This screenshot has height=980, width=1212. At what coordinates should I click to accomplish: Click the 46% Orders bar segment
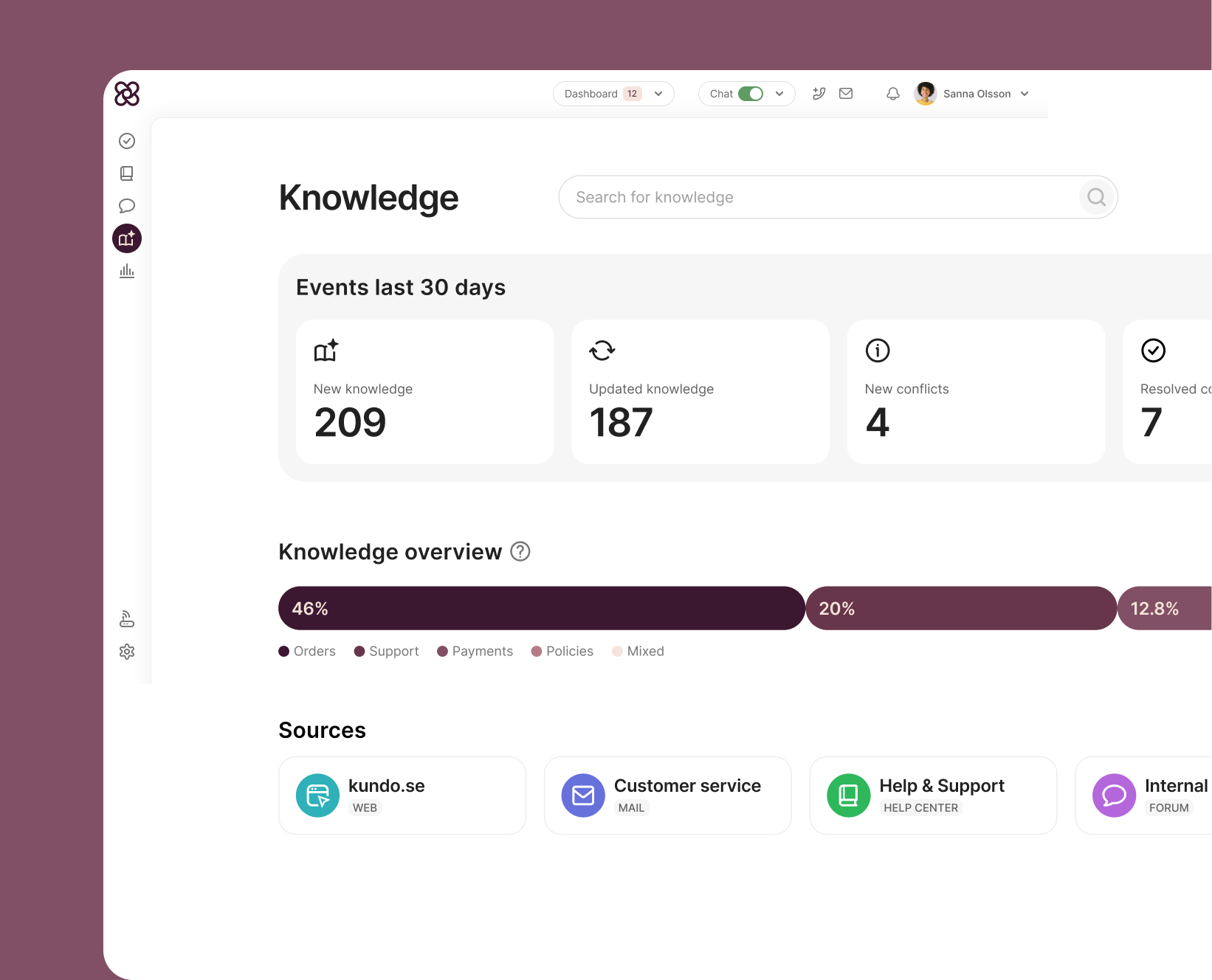click(541, 608)
